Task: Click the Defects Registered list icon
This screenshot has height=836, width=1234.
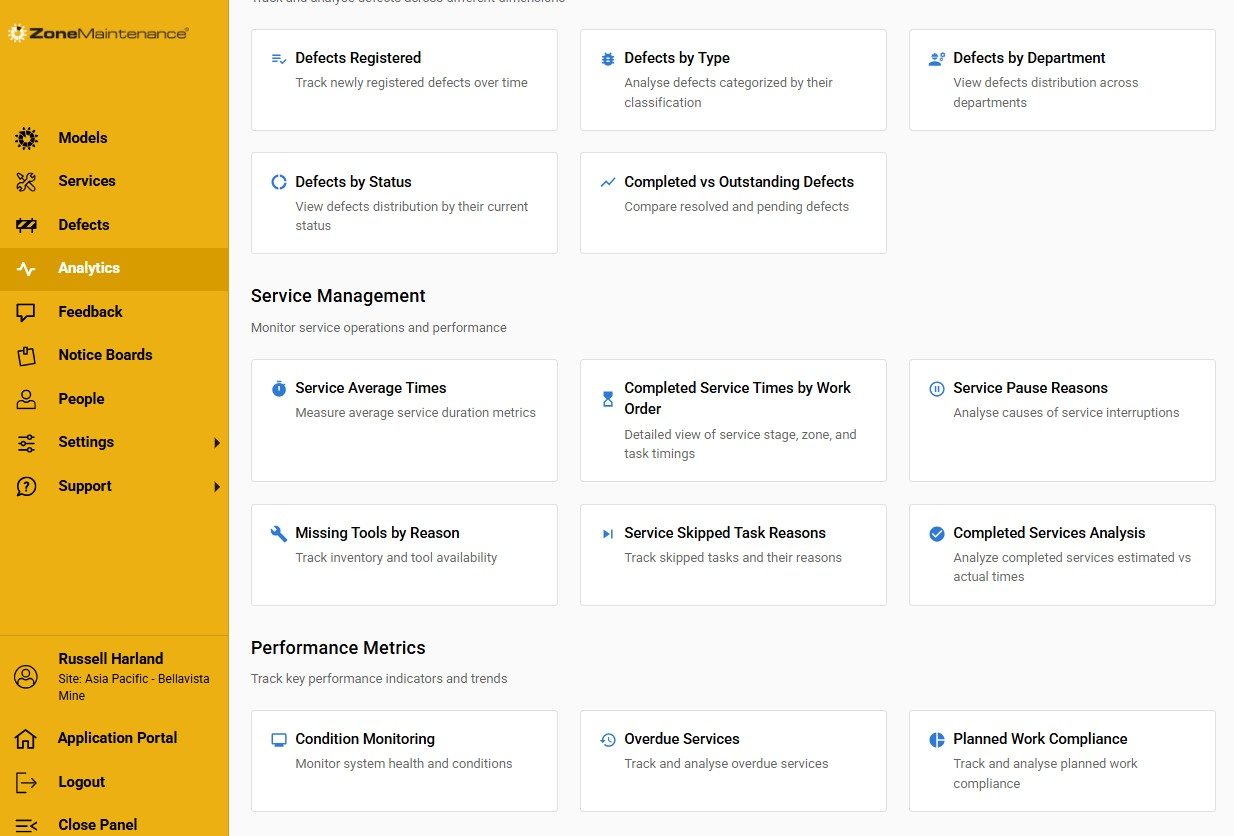Action: click(x=279, y=59)
